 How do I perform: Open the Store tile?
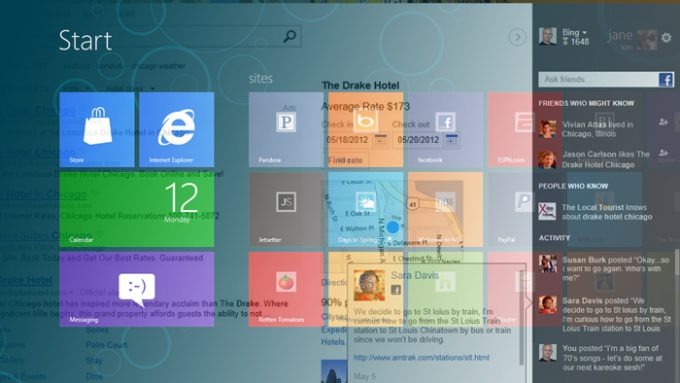(97, 129)
